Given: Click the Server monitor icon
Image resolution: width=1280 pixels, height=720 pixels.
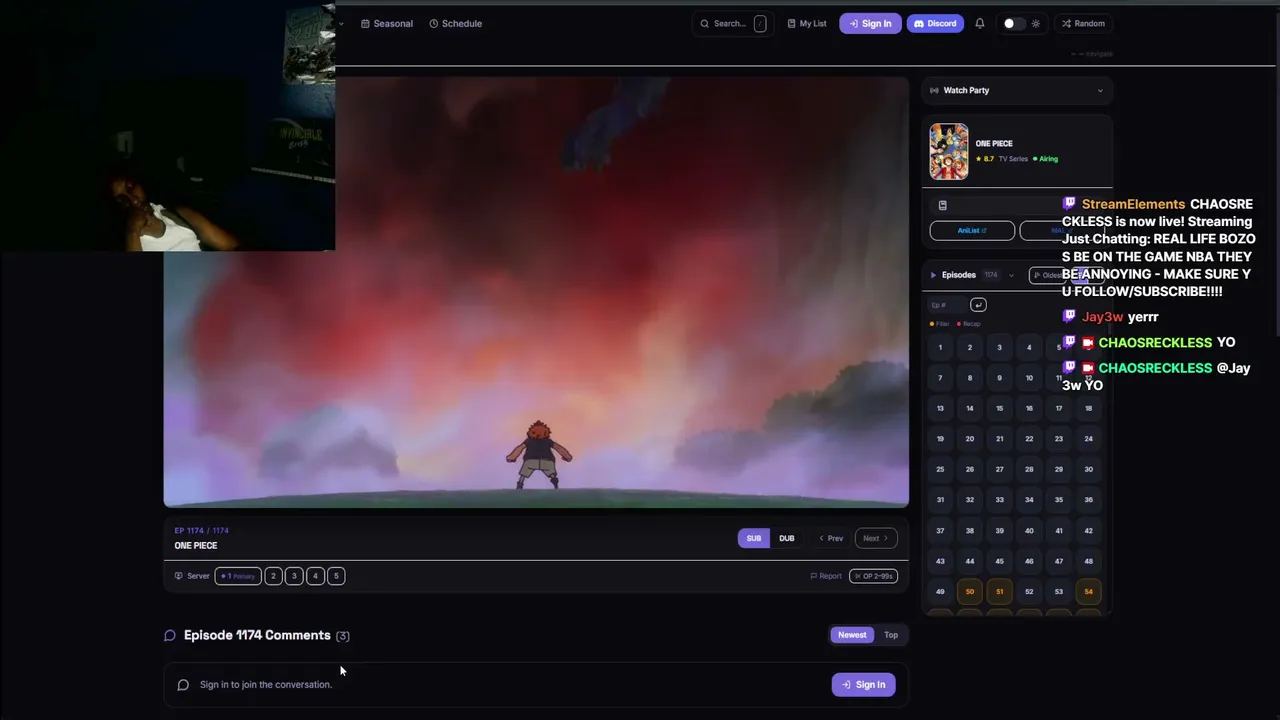Looking at the screenshot, I should point(179,576).
